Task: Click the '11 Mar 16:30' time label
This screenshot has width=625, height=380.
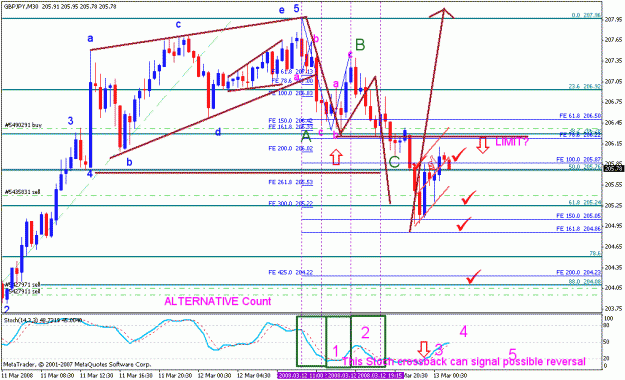Action: click(136, 376)
